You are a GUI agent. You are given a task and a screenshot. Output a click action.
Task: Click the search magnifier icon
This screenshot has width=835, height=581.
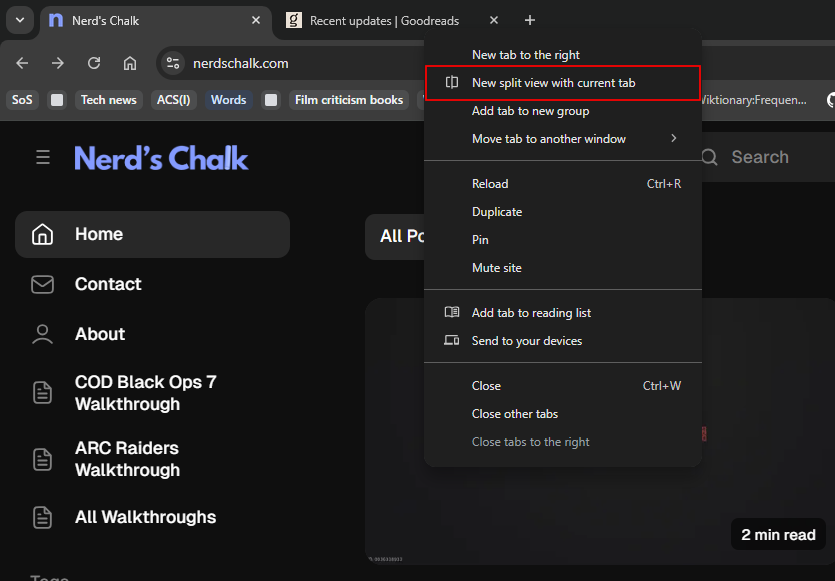pyautogui.click(x=709, y=157)
